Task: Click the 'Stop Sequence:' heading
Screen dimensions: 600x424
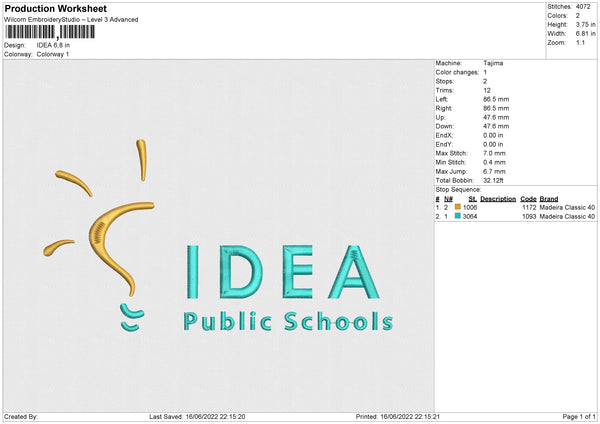Action: tap(458, 190)
